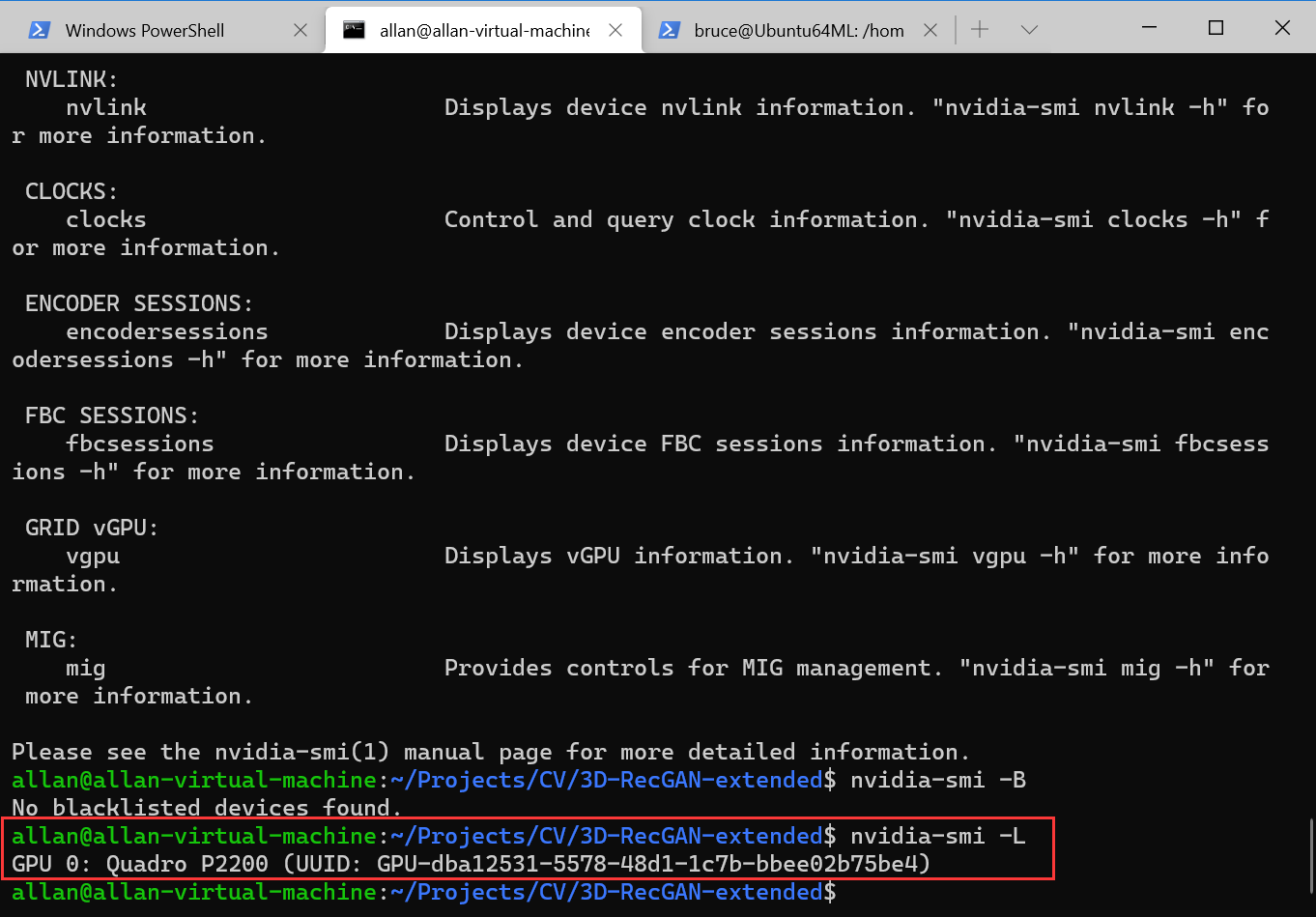Close the terminal window

click(x=1282, y=28)
